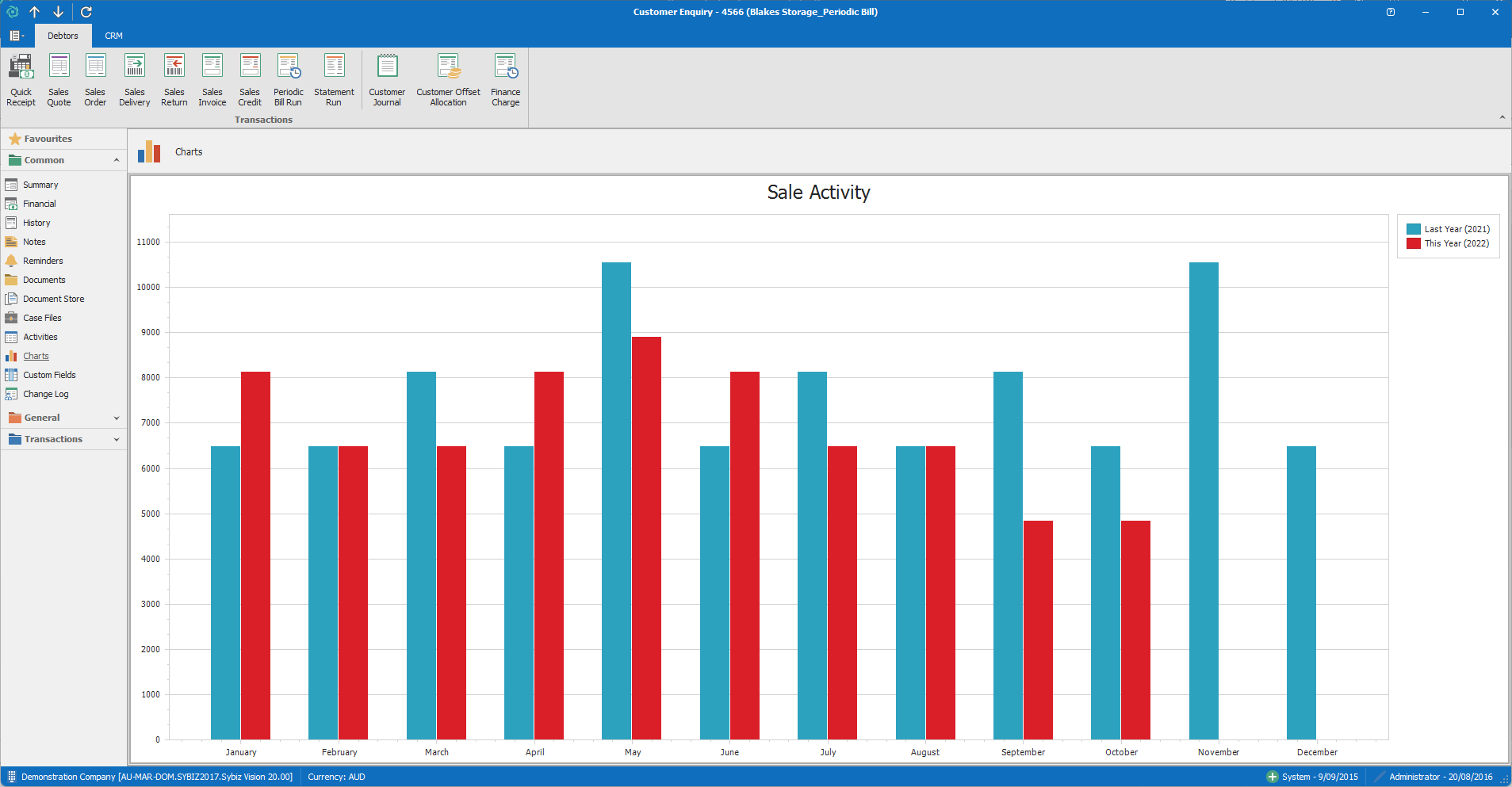Go to previous customer record arrow

coord(35,12)
